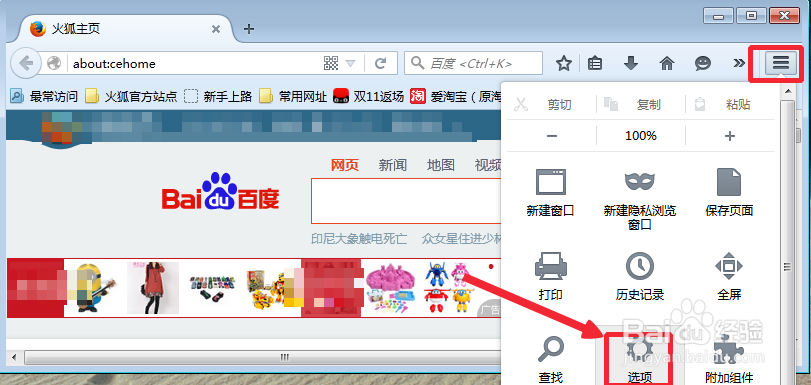The image size is (811, 385).
Task: Click the back navigation arrow
Action: [25, 63]
